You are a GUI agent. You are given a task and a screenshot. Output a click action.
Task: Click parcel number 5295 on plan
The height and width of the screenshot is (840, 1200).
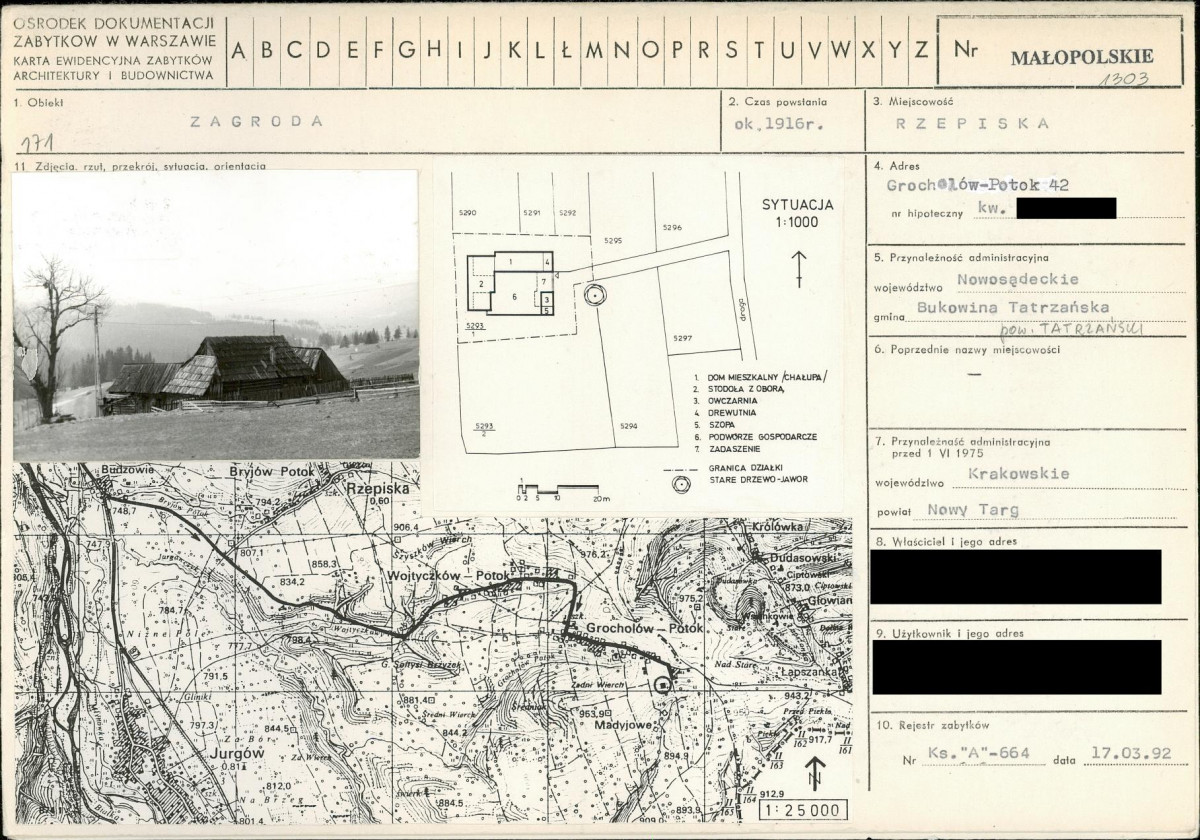tap(613, 241)
